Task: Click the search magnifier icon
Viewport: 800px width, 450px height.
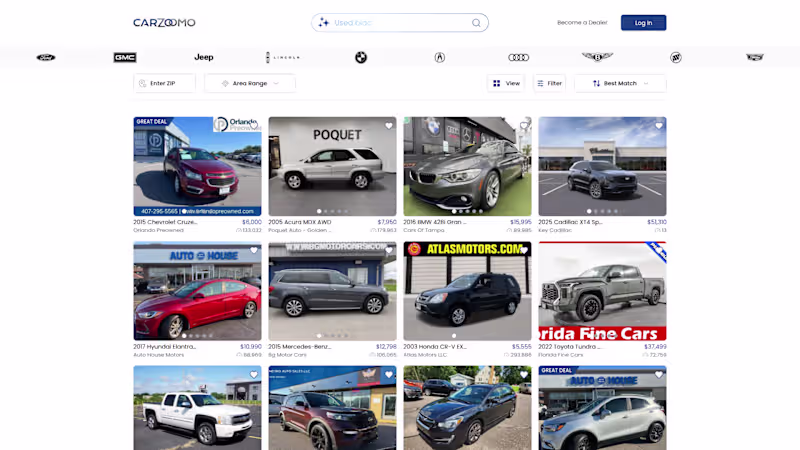Action: 476,22
